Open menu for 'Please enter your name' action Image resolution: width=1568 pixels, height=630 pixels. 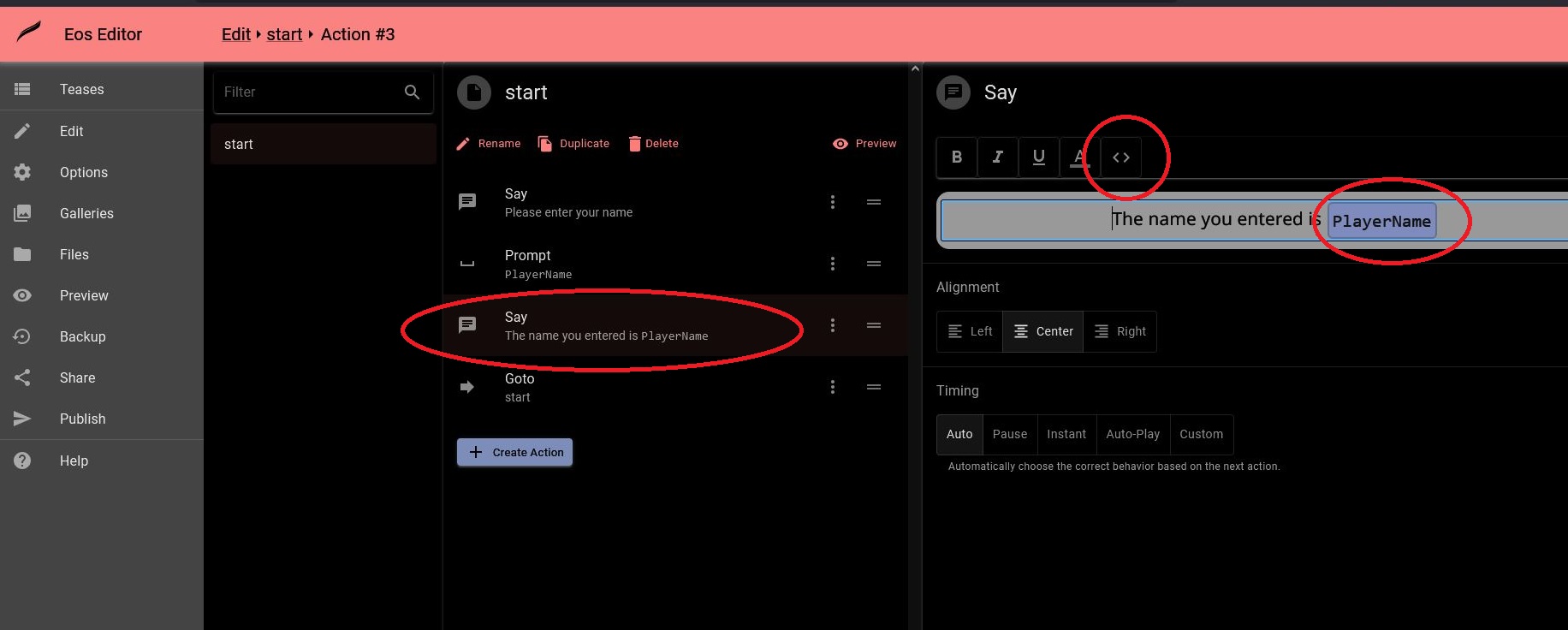pos(833,202)
